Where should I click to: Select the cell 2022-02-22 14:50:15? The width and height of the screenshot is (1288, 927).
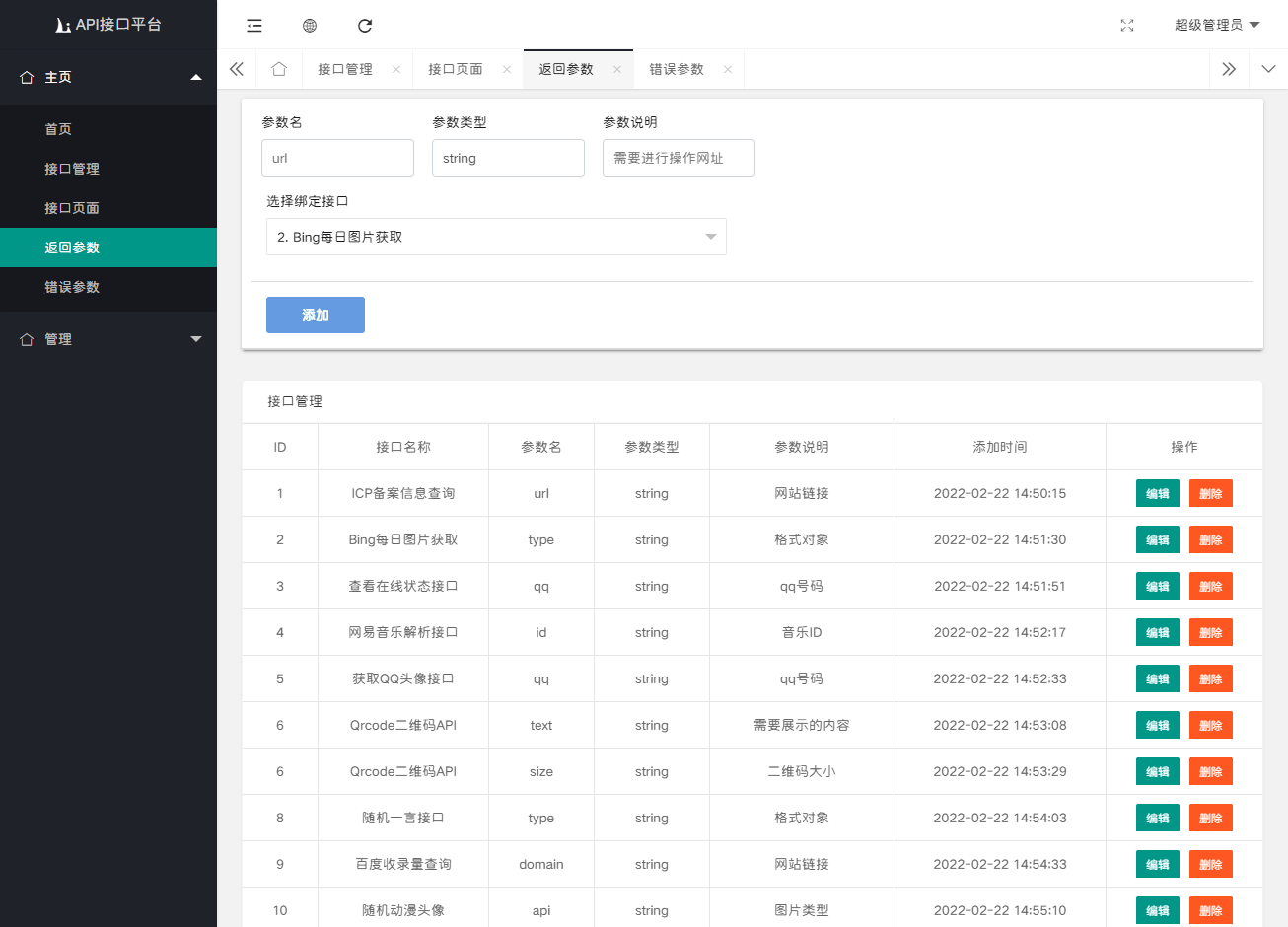tap(1000, 493)
